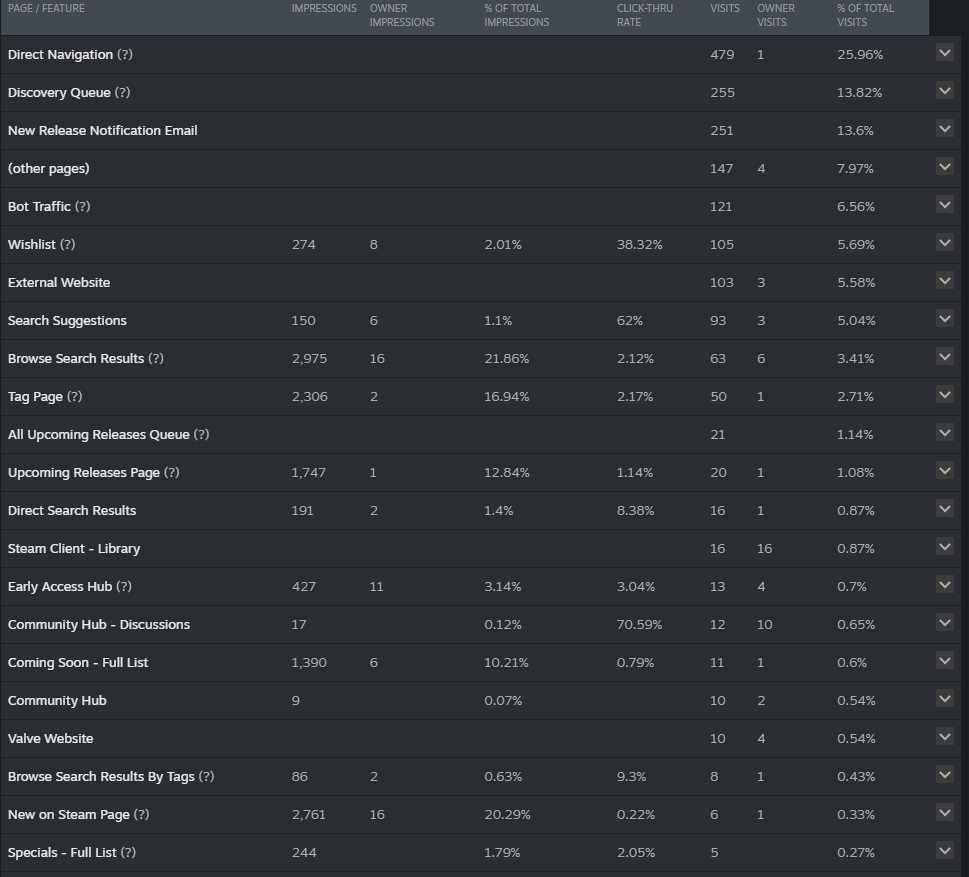Expand Browse Search Results By Tags chevron
The width and height of the screenshot is (969, 877).
tap(944, 775)
